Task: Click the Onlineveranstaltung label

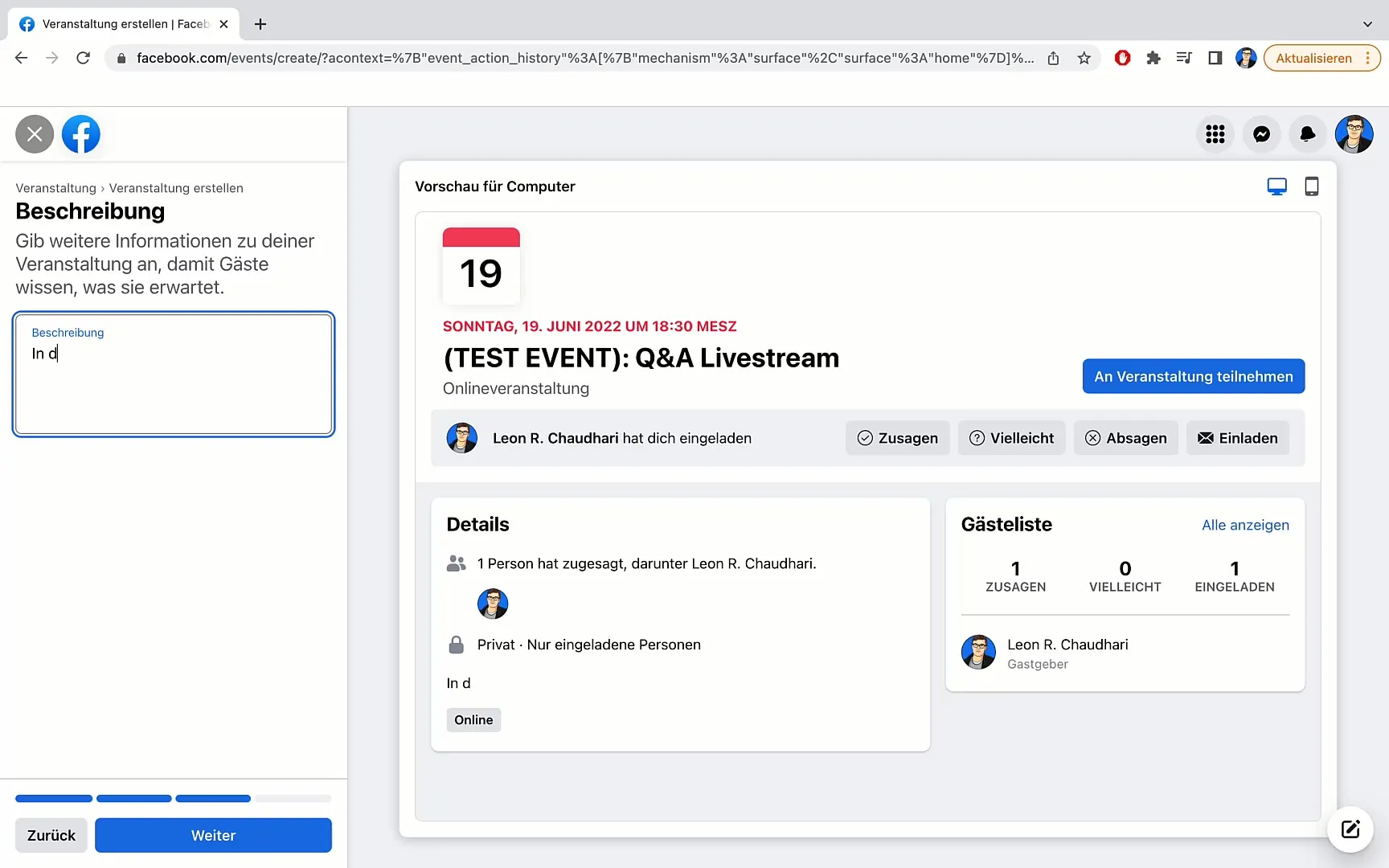Action: (x=516, y=388)
